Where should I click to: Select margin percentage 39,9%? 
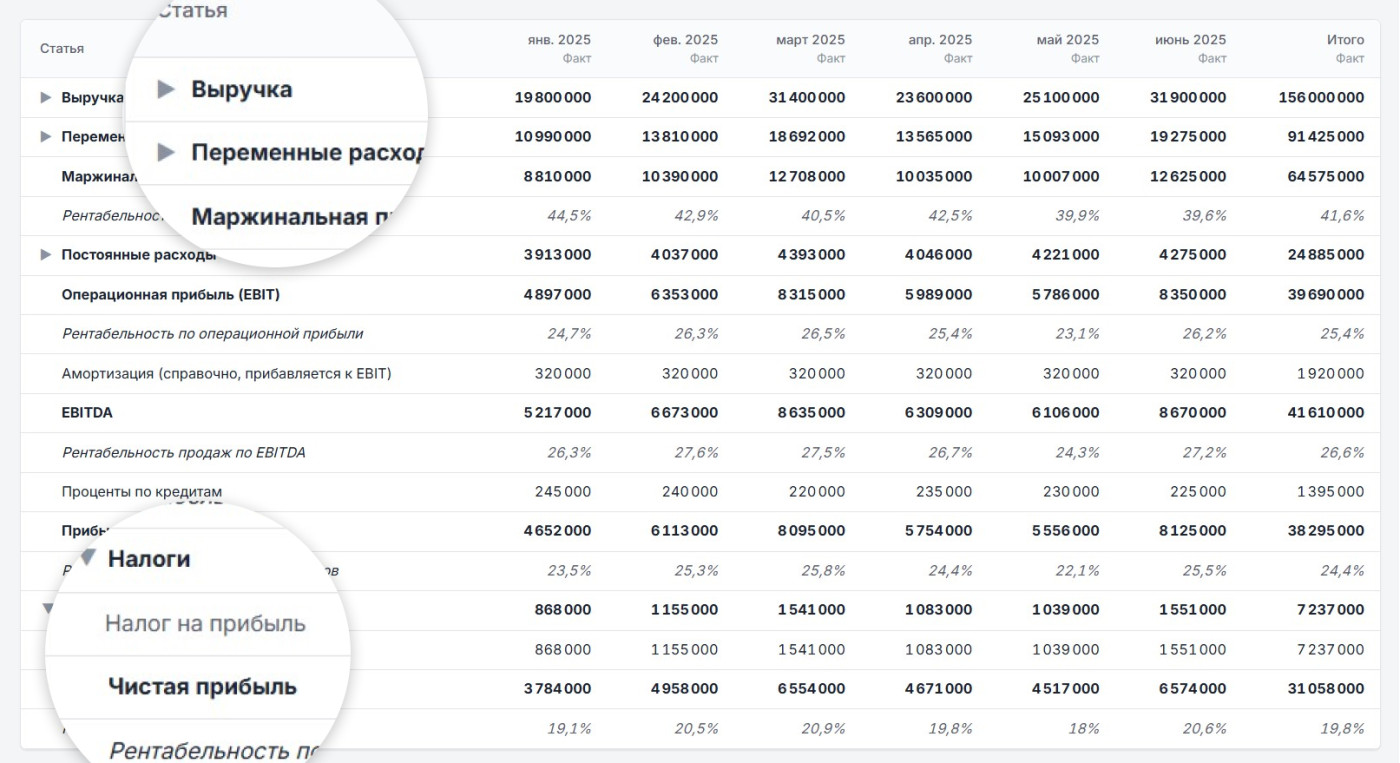click(x=1078, y=216)
